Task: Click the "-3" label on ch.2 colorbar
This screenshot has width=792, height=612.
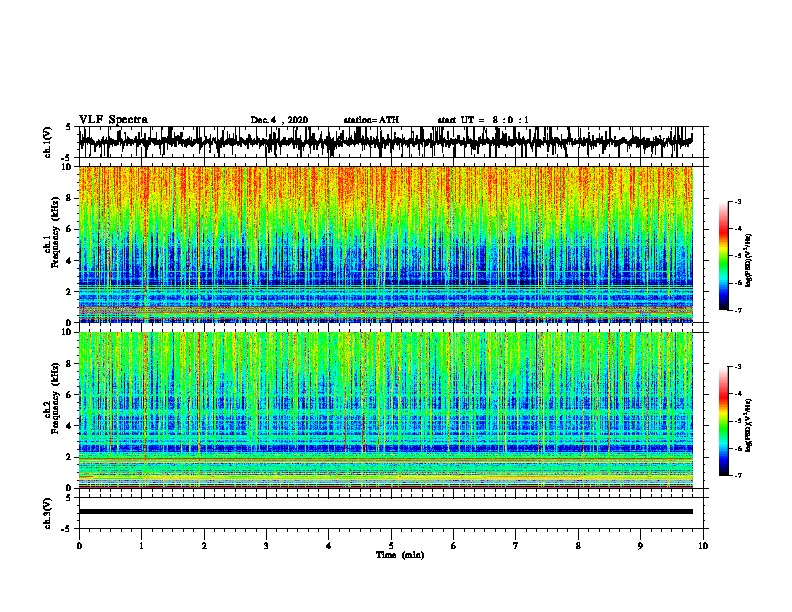Action: pyautogui.click(x=738, y=367)
